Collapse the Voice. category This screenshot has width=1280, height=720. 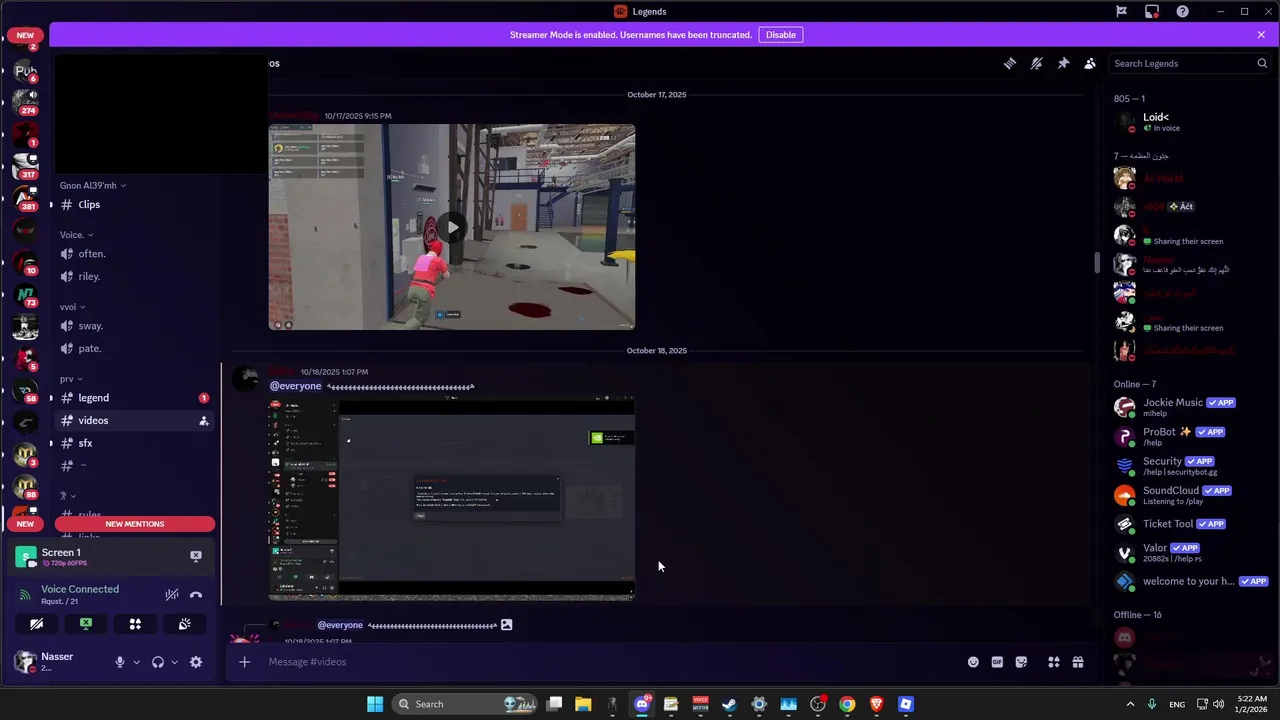click(76, 235)
